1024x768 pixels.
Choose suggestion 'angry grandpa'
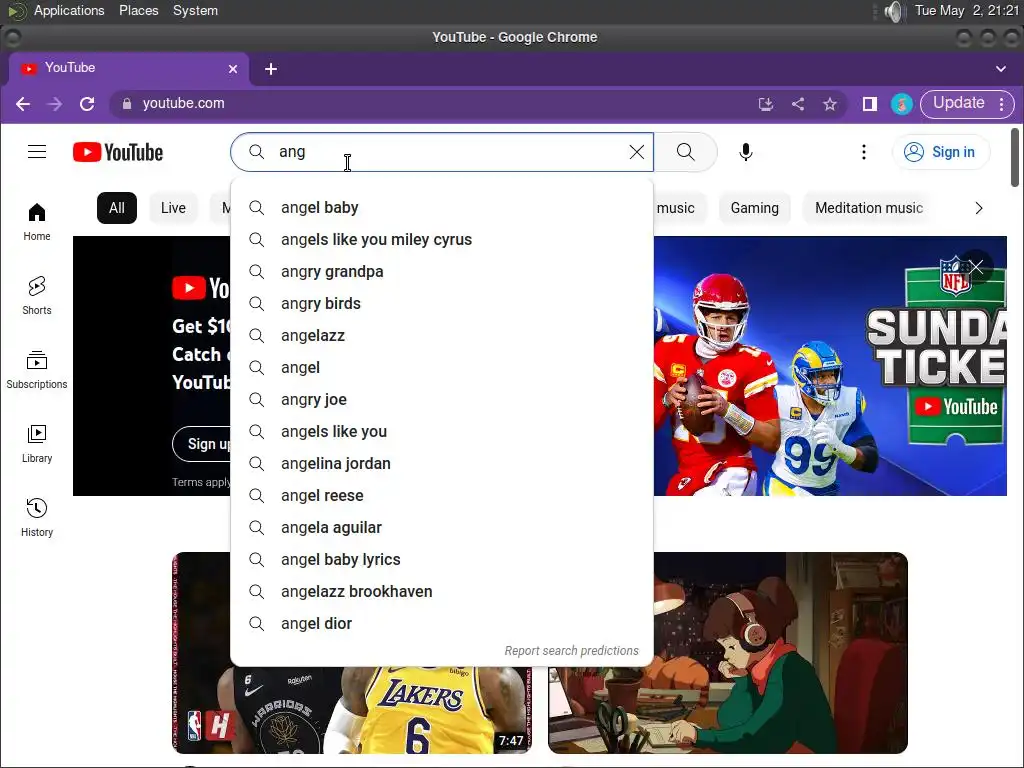(x=442, y=272)
